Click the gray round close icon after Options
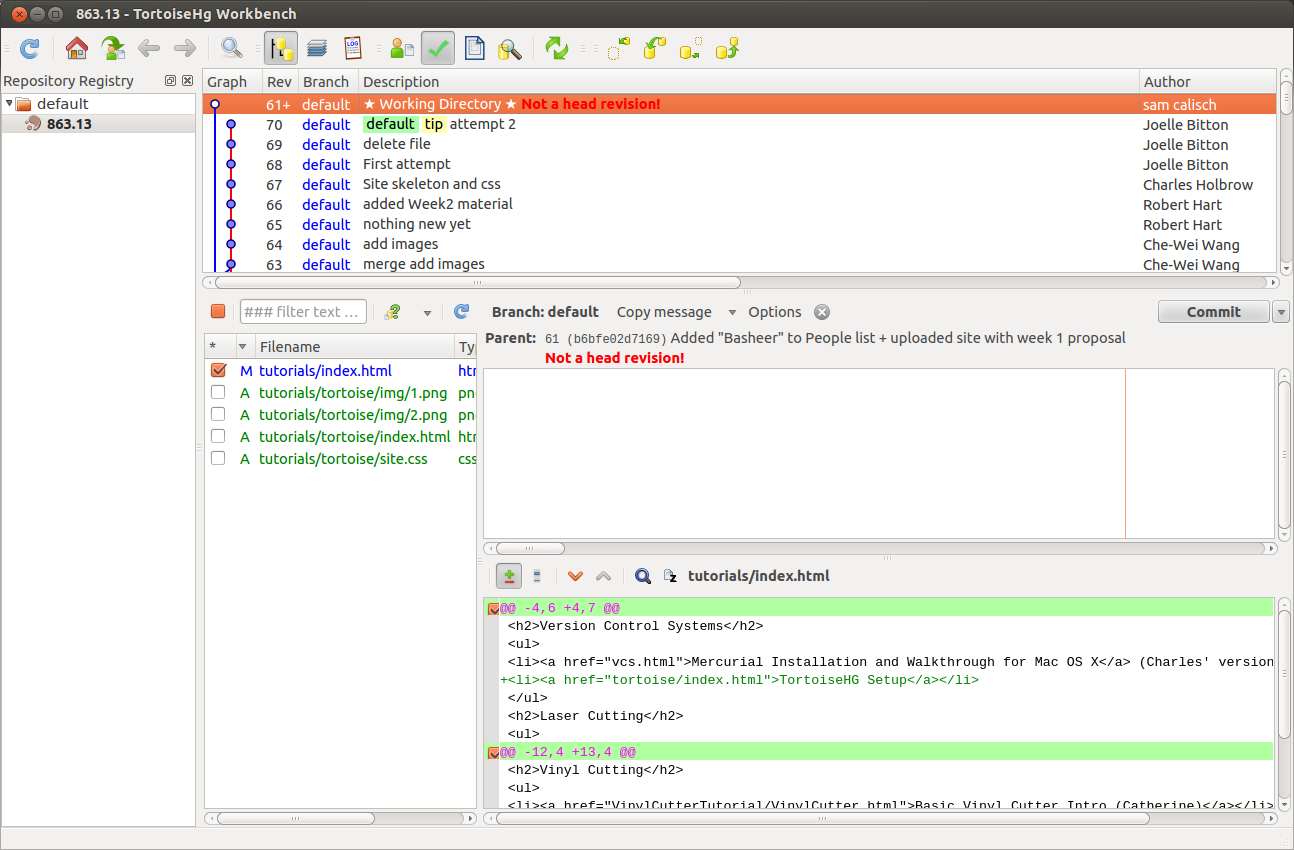 (822, 312)
